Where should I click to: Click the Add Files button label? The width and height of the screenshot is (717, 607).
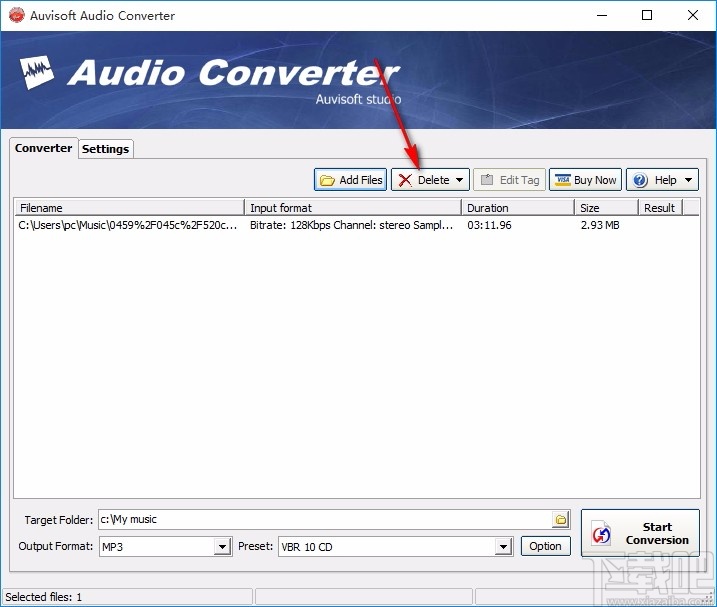pyautogui.click(x=361, y=180)
